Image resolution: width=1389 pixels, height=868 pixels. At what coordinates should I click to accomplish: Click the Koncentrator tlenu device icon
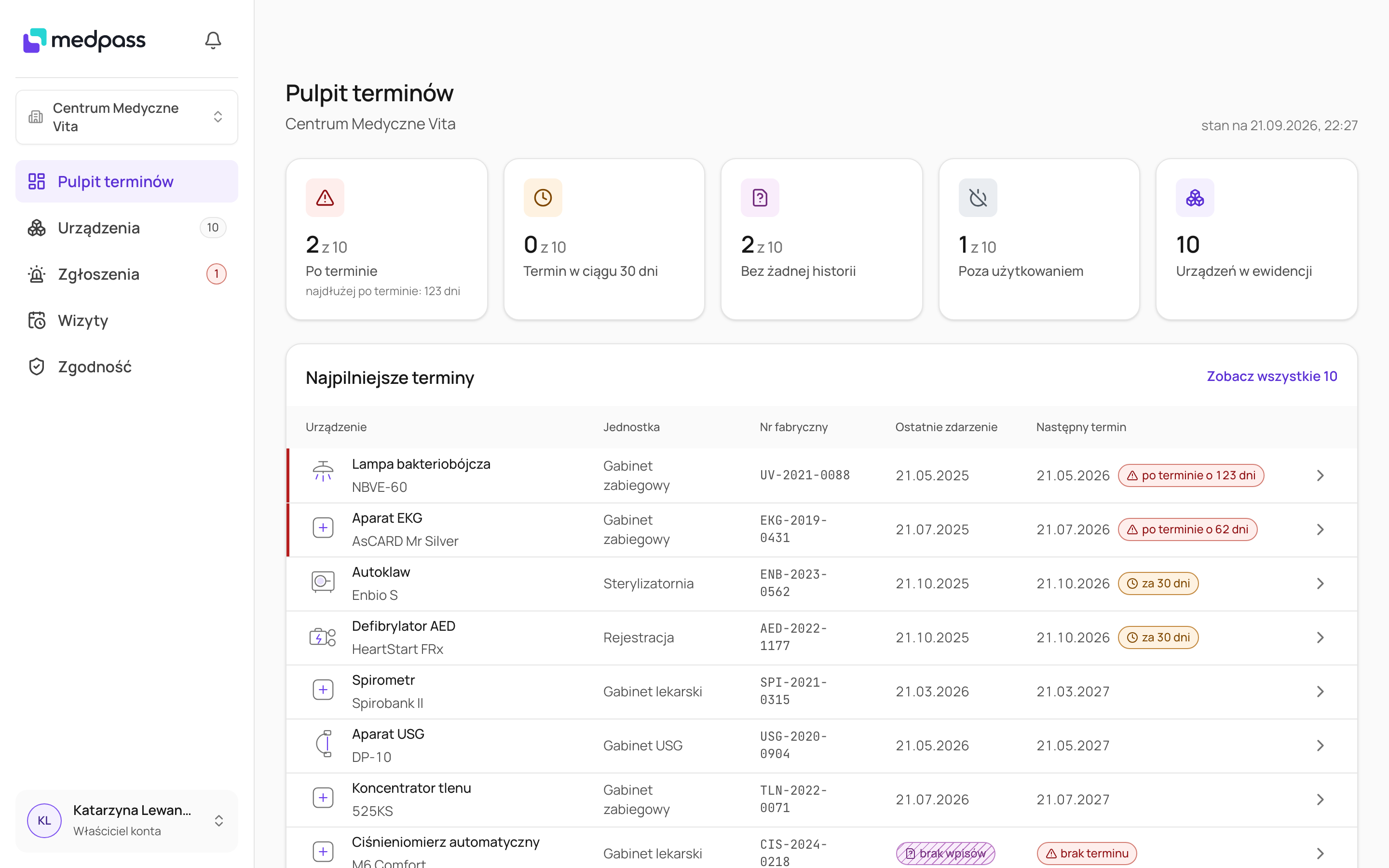pyautogui.click(x=323, y=798)
